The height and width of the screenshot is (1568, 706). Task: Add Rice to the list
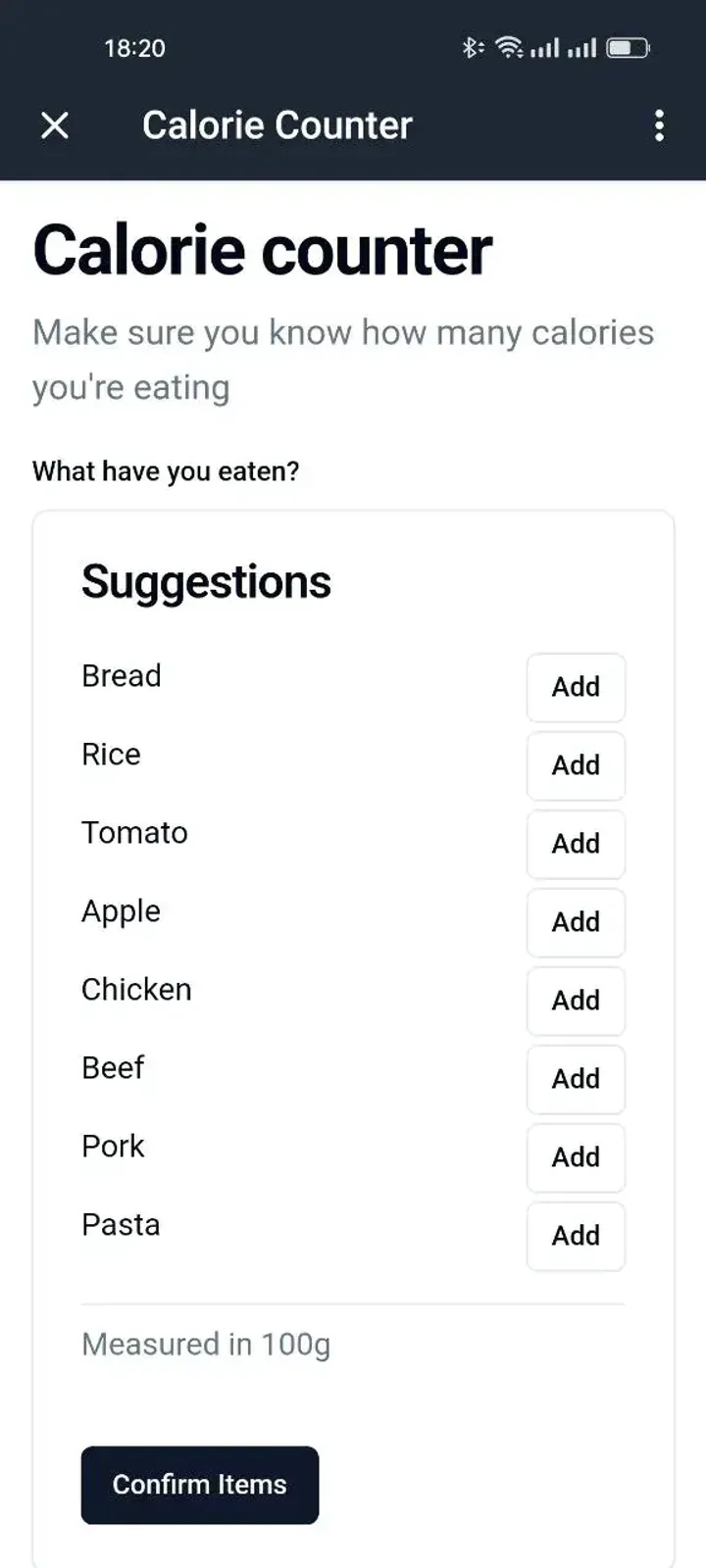click(x=576, y=765)
